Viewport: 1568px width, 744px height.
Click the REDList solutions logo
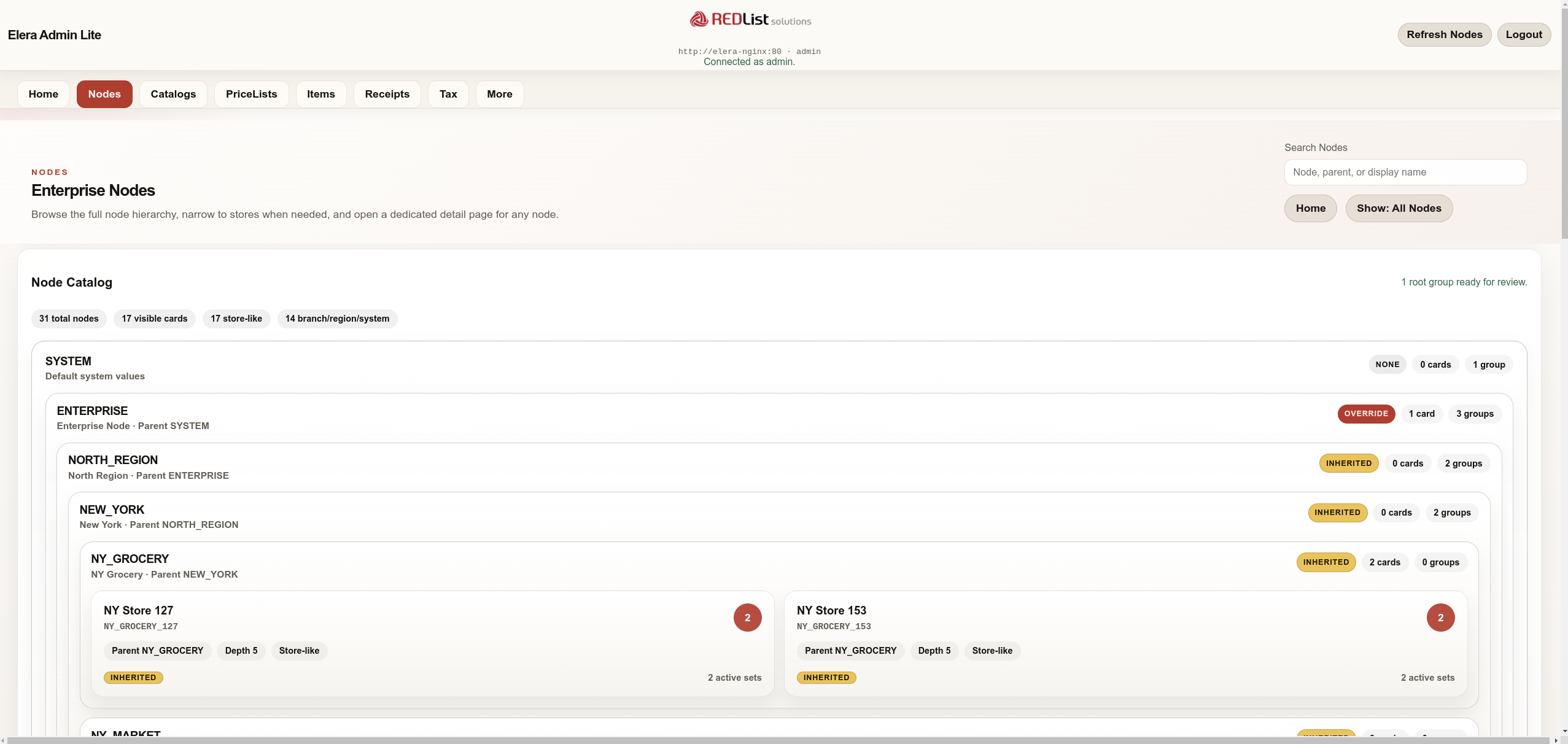click(750, 20)
